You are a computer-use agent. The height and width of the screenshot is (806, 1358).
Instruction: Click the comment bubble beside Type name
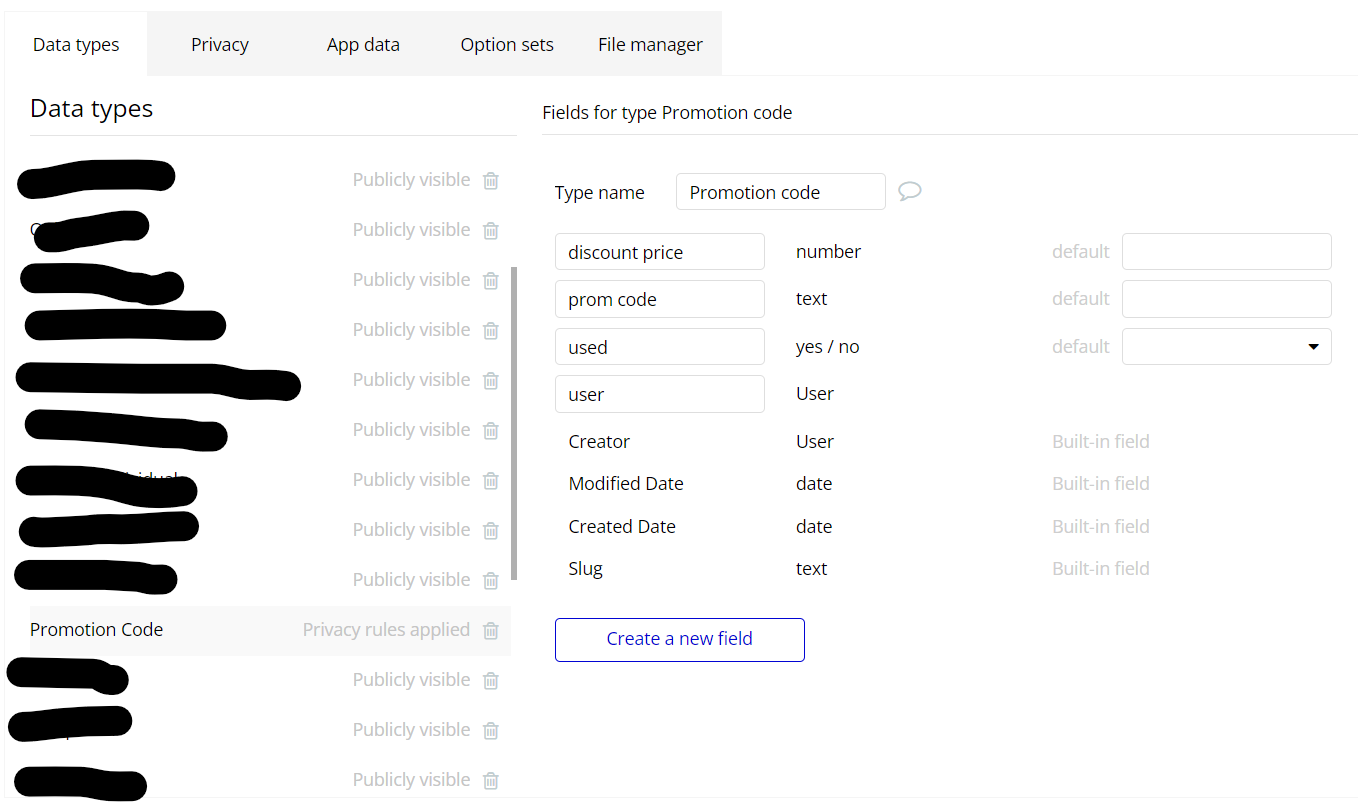click(909, 191)
